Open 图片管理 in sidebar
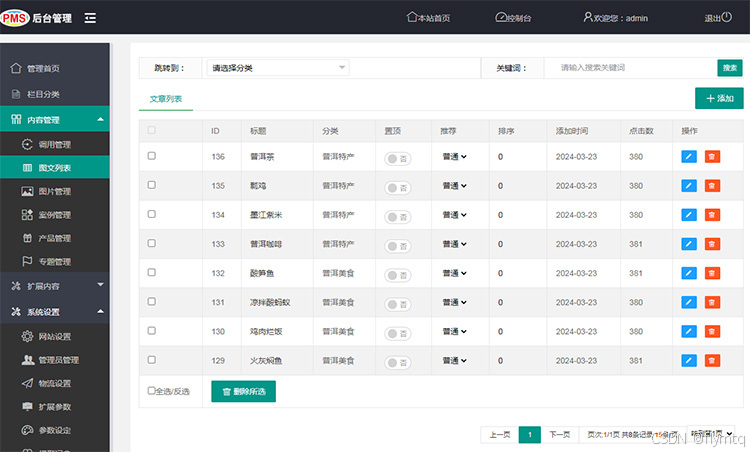Image resolution: width=750 pixels, height=452 pixels. pos(55,191)
